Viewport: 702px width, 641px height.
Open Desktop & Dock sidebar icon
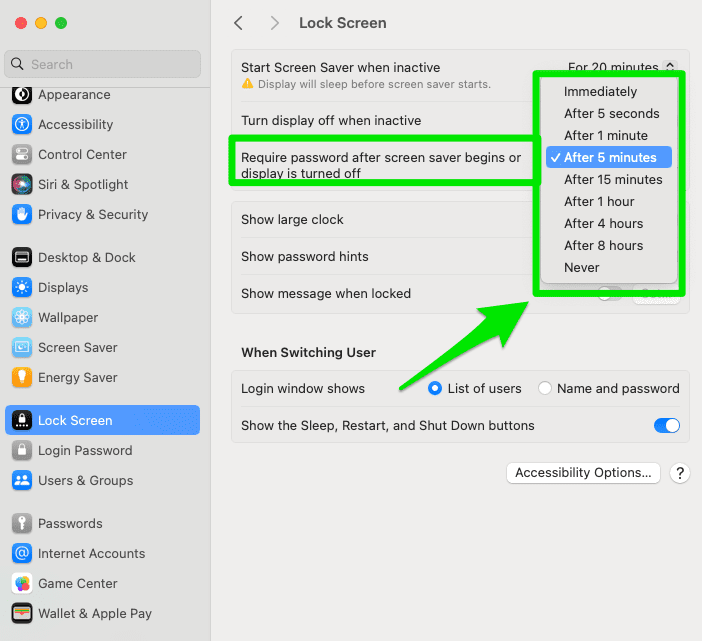pos(22,258)
